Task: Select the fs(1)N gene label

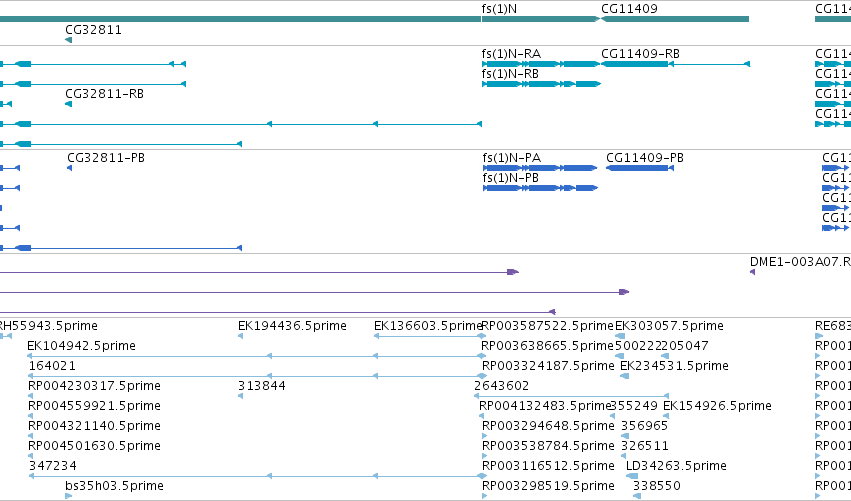Action: [x=499, y=9]
